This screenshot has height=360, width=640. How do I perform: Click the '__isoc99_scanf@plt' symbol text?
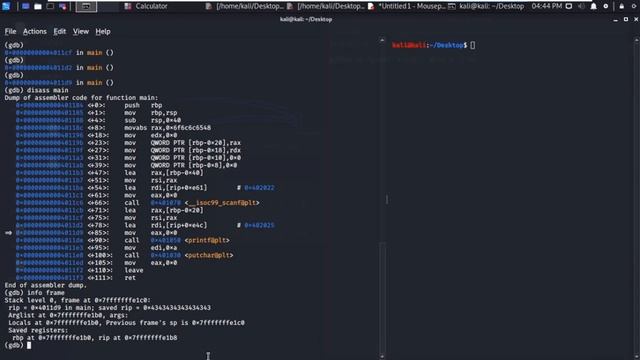222,203
